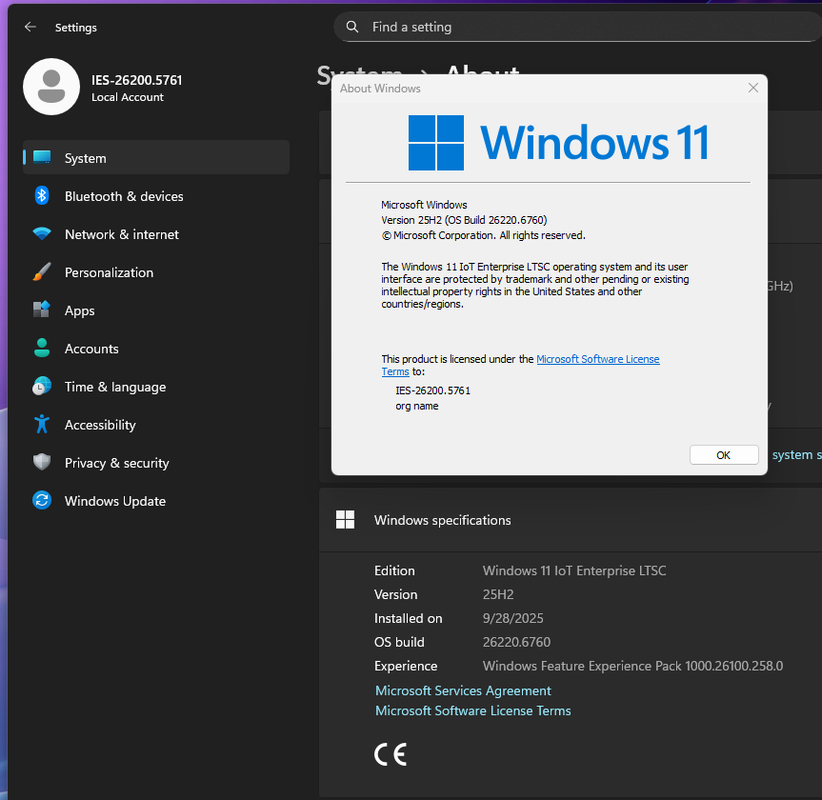Viewport: 822px width, 800px height.
Task: Click the Microsoft Windows line in dialog
Action: click(424, 204)
